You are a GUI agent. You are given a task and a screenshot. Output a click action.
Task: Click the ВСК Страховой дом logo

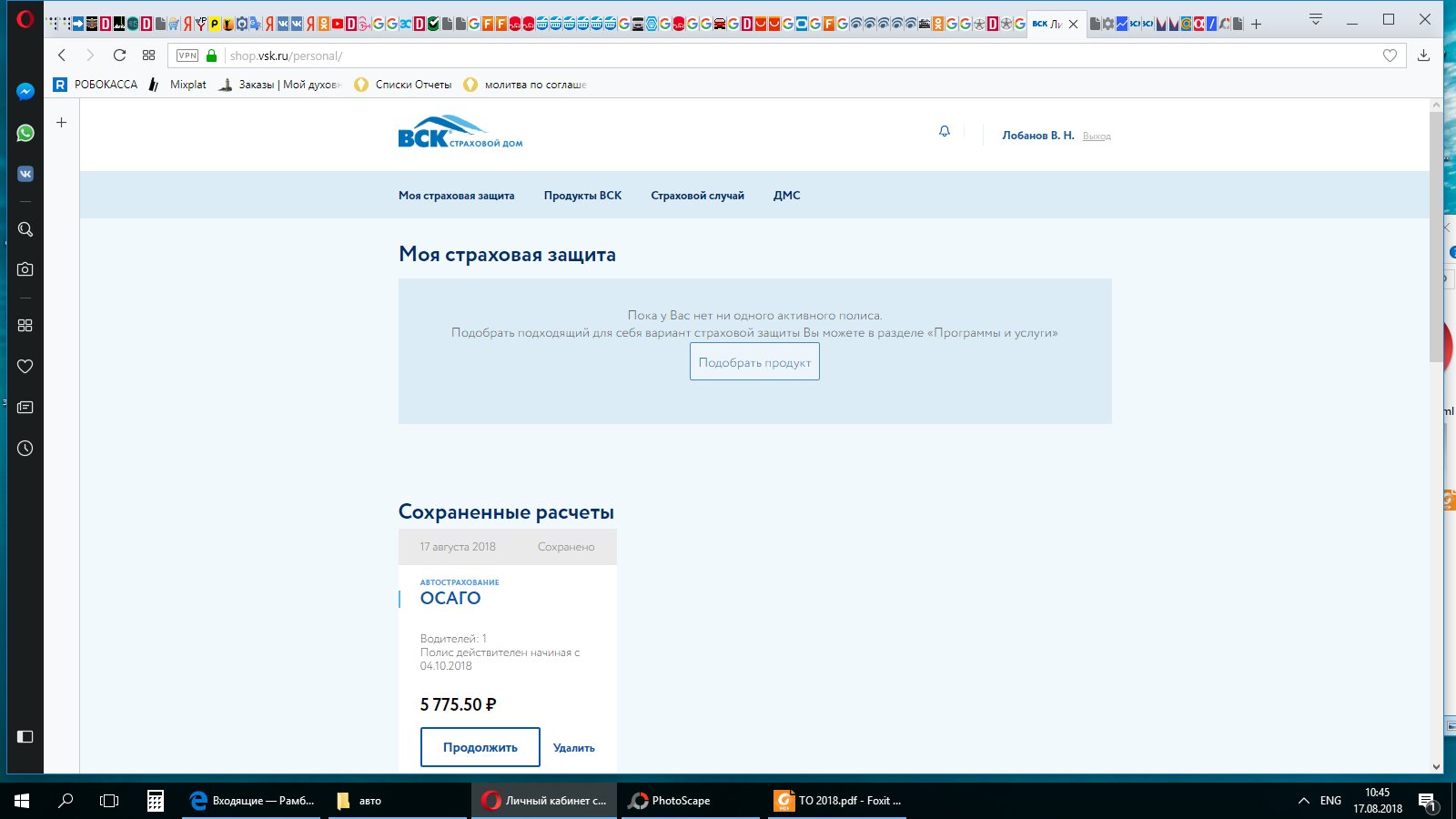pyautogui.click(x=460, y=132)
